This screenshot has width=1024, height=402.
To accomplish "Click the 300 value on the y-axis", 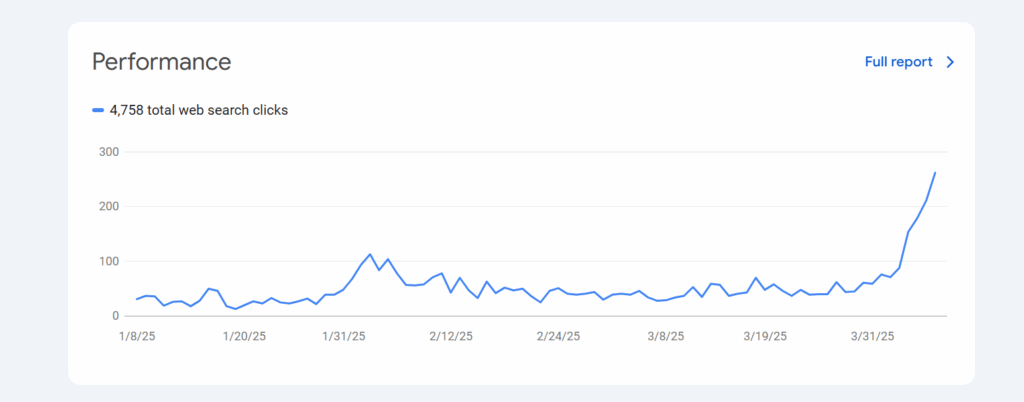I will pyautogui.click(x=108, y=152).
